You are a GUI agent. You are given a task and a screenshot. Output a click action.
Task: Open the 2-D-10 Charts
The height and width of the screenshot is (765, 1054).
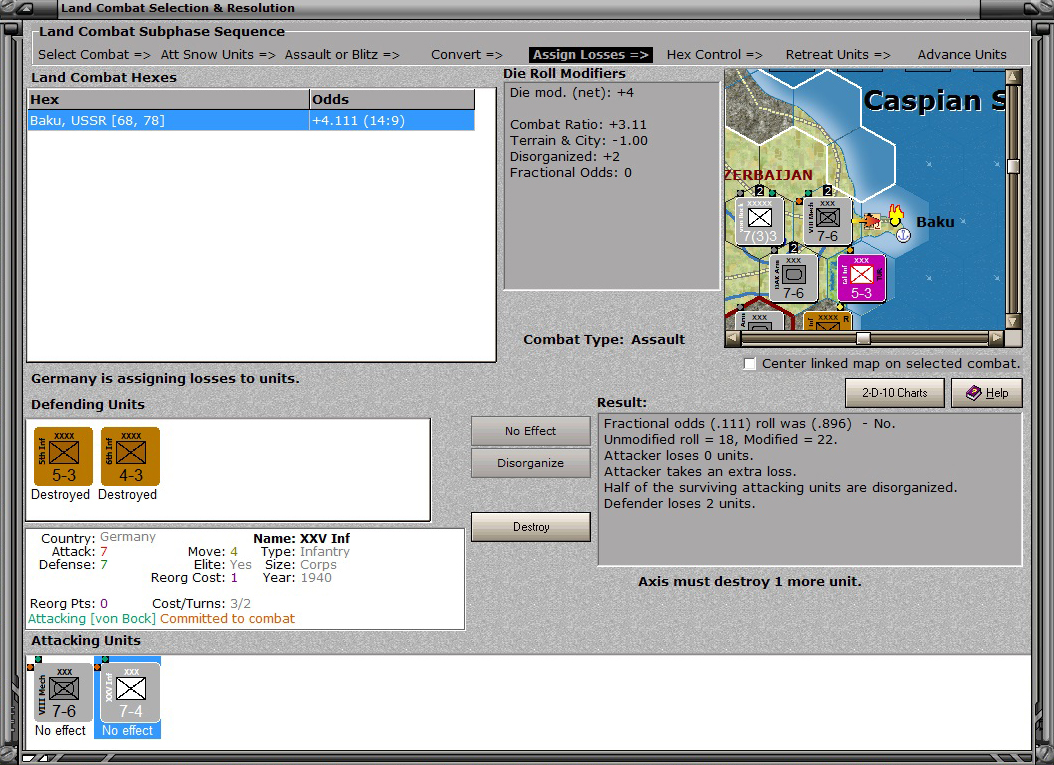point(895,393)
